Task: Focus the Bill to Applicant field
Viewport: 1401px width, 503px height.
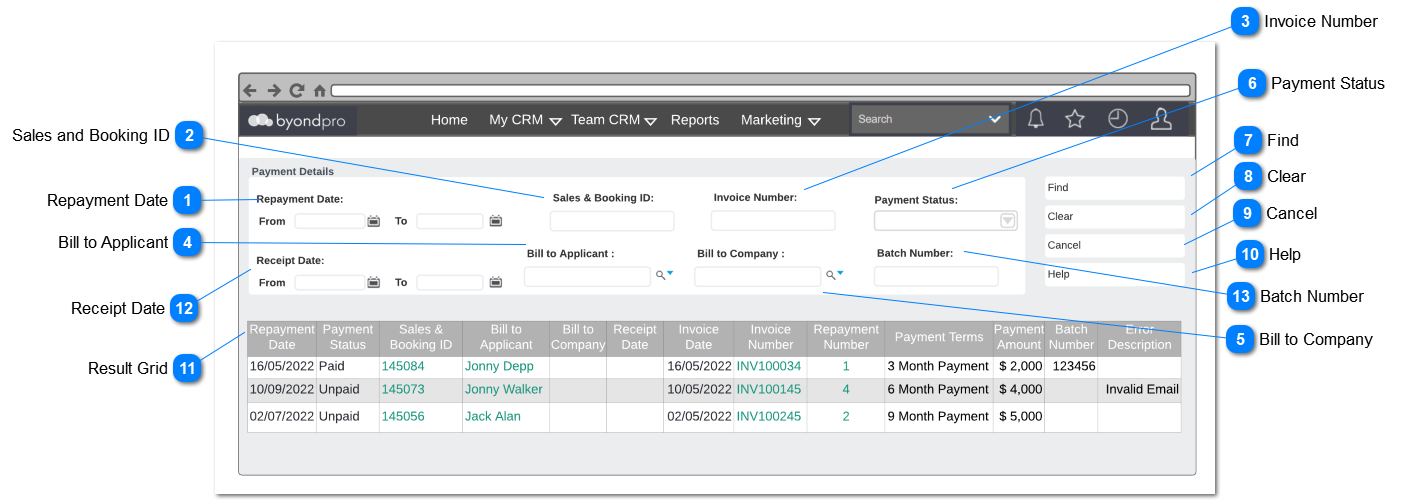Action: (587, 277)
